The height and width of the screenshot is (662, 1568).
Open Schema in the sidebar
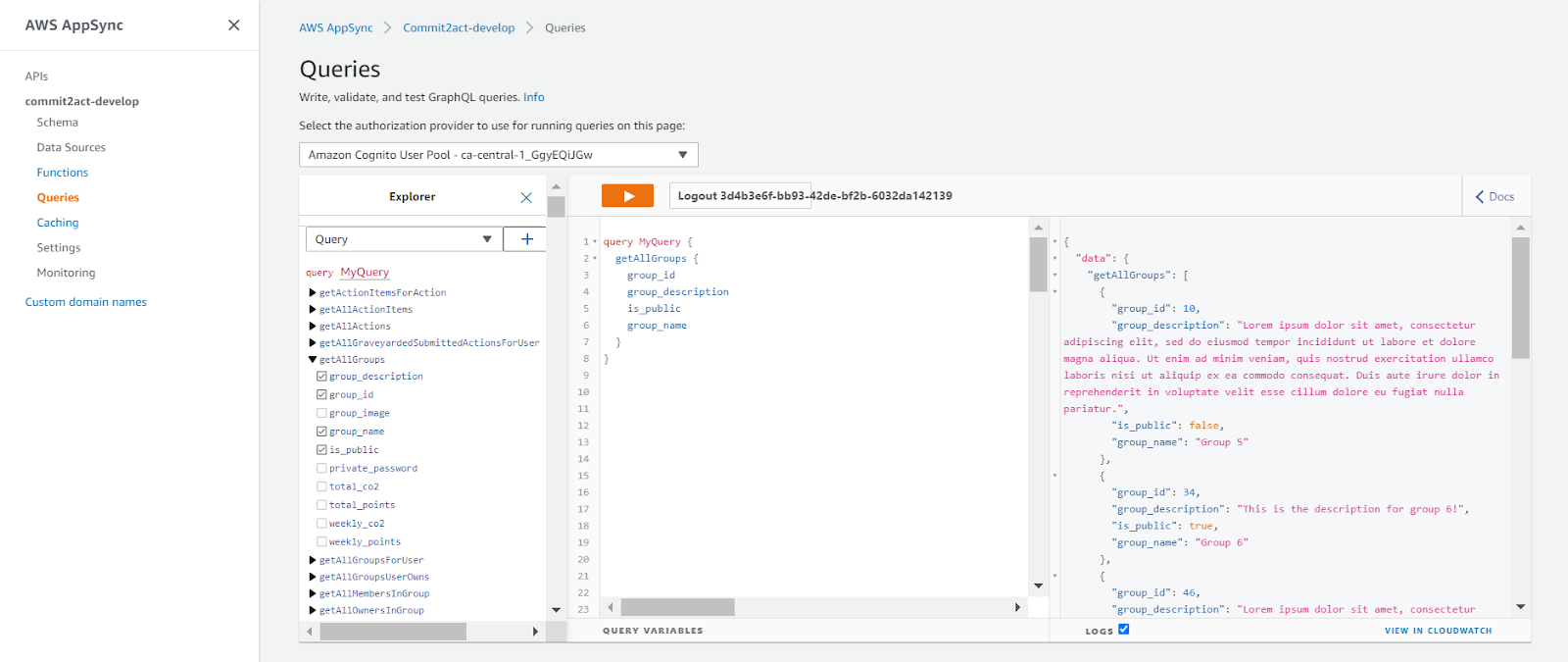[x=57, y=123]
